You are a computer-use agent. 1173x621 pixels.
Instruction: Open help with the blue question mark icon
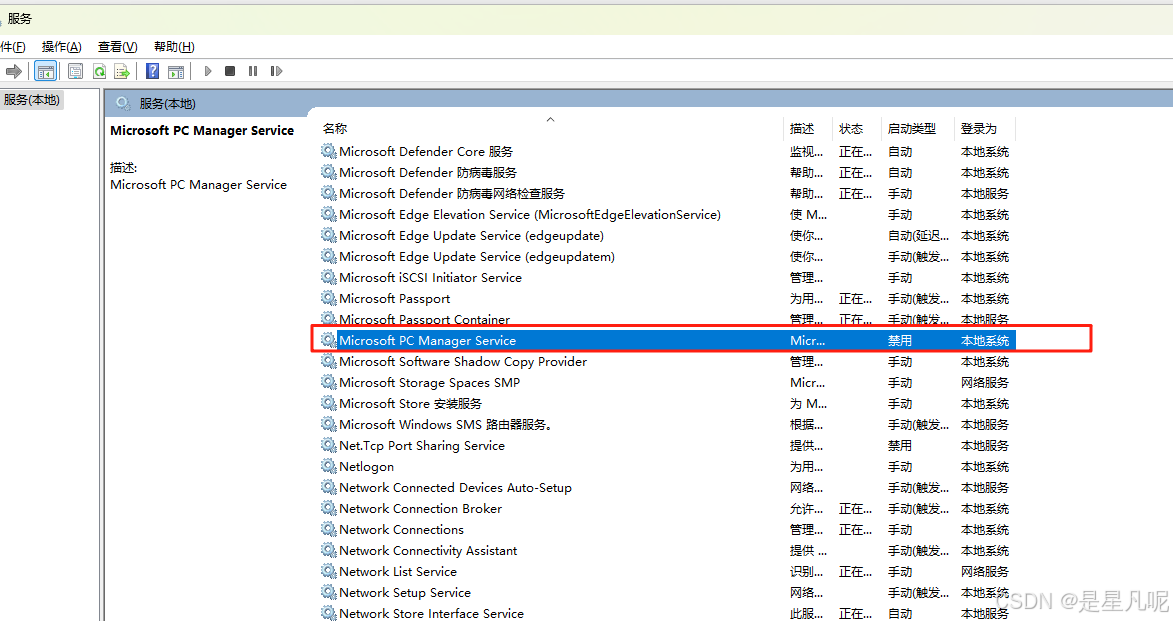point(153,71)
